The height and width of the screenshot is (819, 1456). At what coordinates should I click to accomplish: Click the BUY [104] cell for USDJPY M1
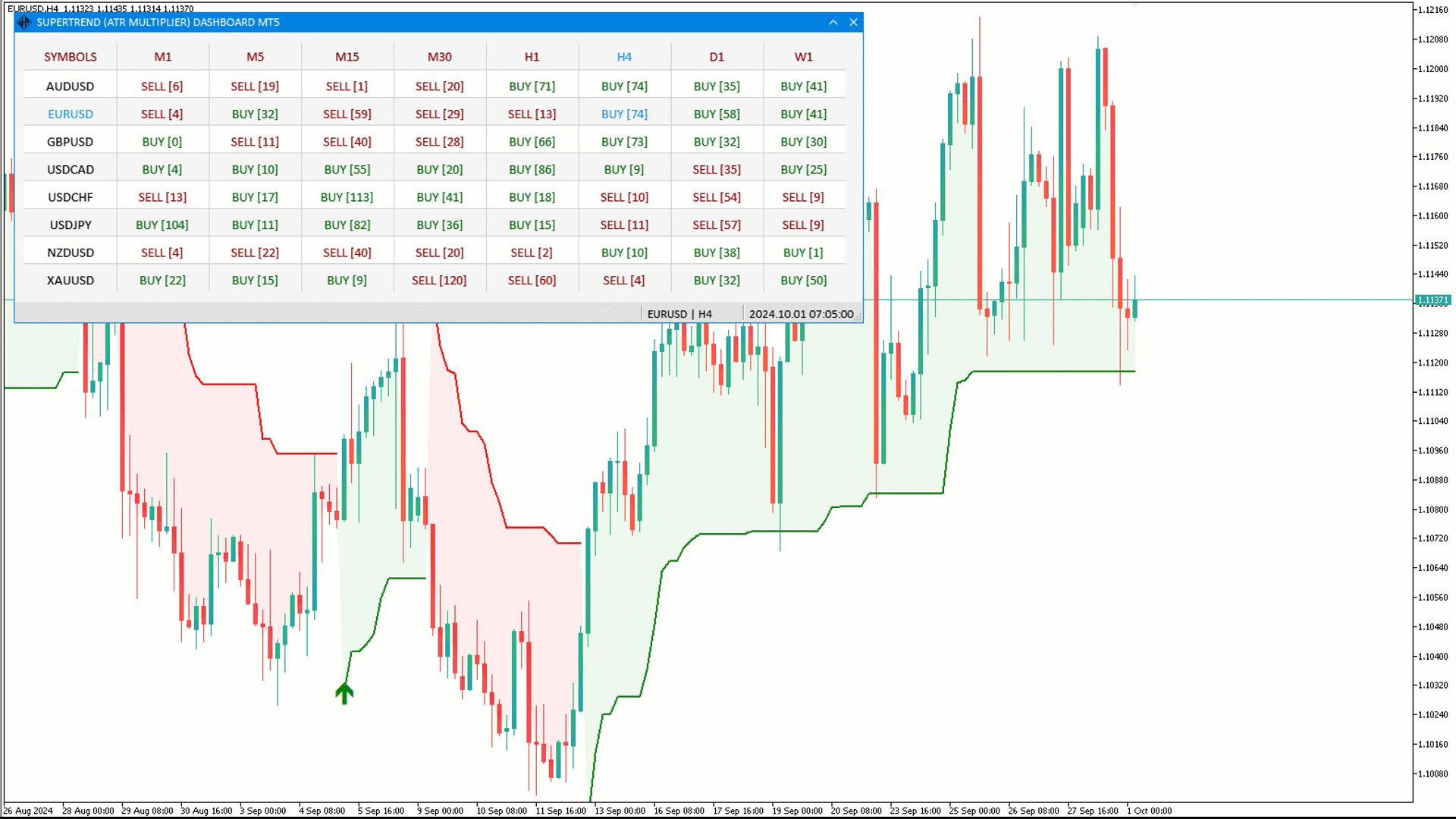click(162, 224)
